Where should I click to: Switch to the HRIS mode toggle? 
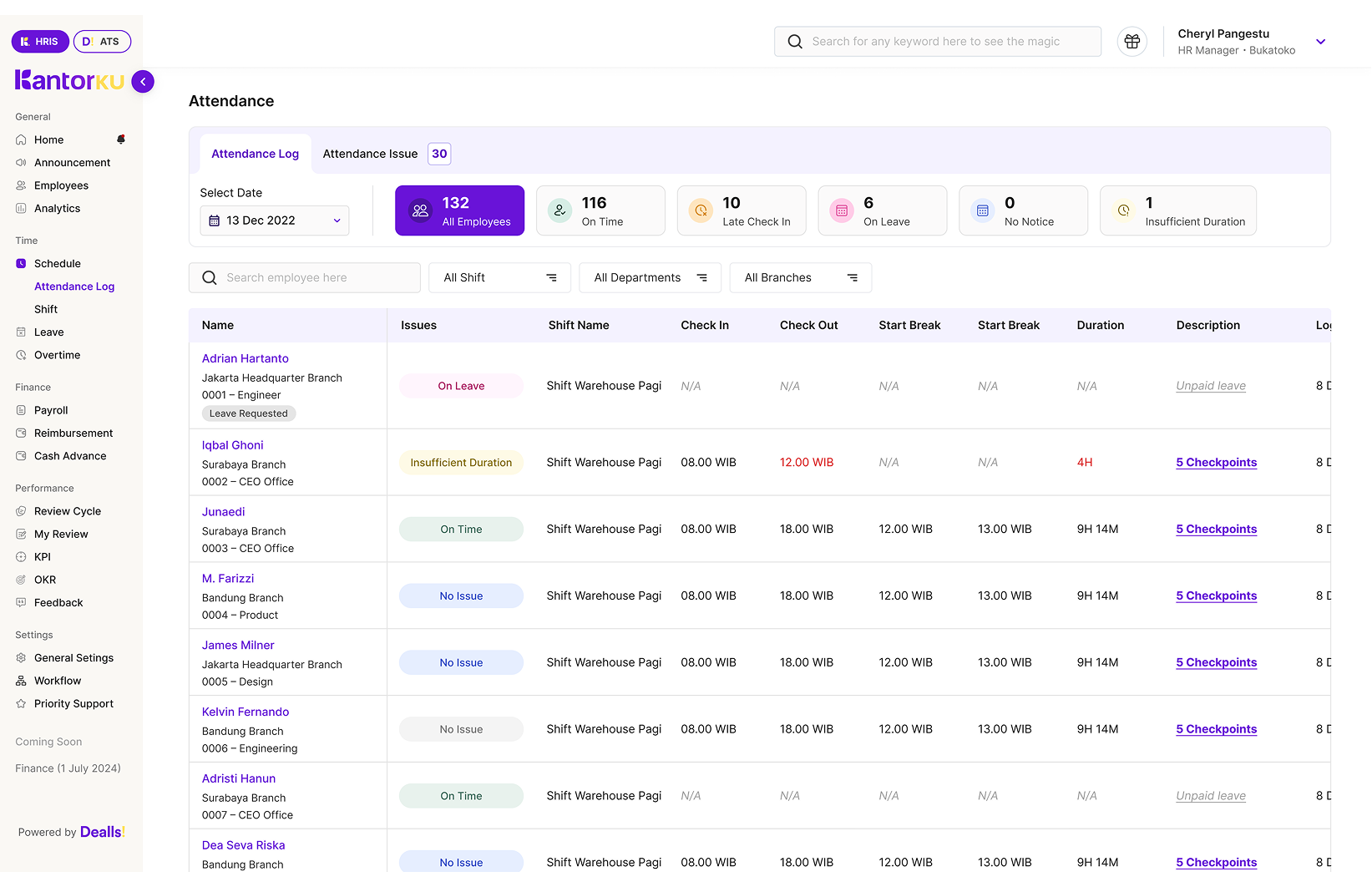[40, 42]
